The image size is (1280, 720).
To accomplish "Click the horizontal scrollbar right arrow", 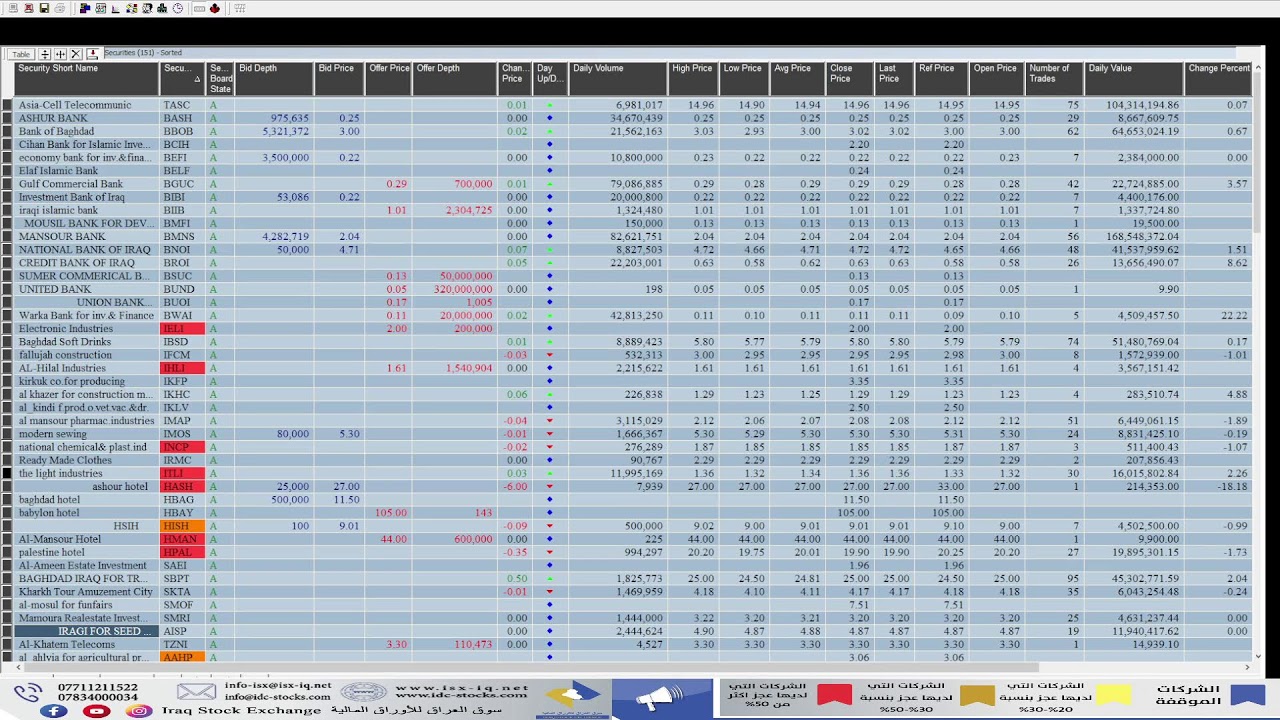I will pos(1246,667).
